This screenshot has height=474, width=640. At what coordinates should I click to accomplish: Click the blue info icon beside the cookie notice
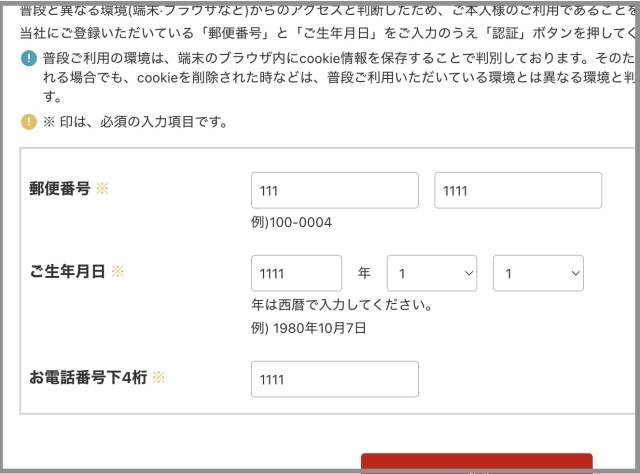pyautogui.click(x=28, y=59)
